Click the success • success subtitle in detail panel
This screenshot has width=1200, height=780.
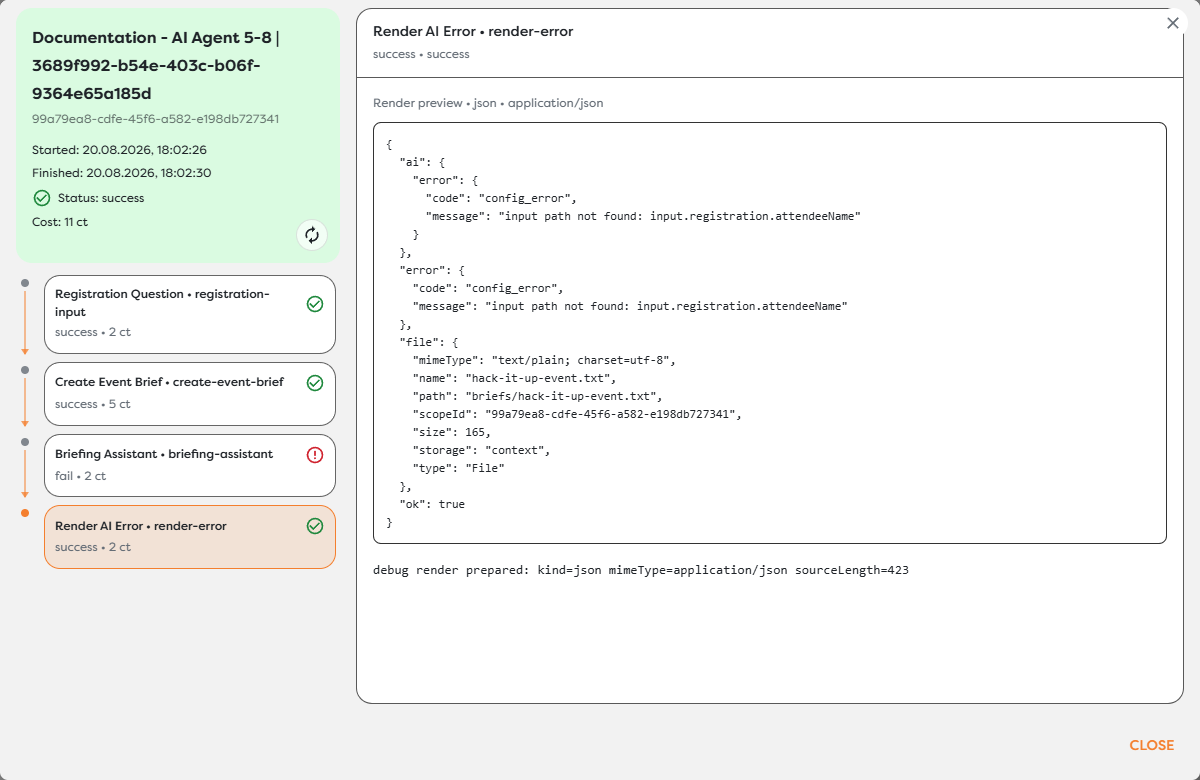pyautogui.click(x=421, y=54)
